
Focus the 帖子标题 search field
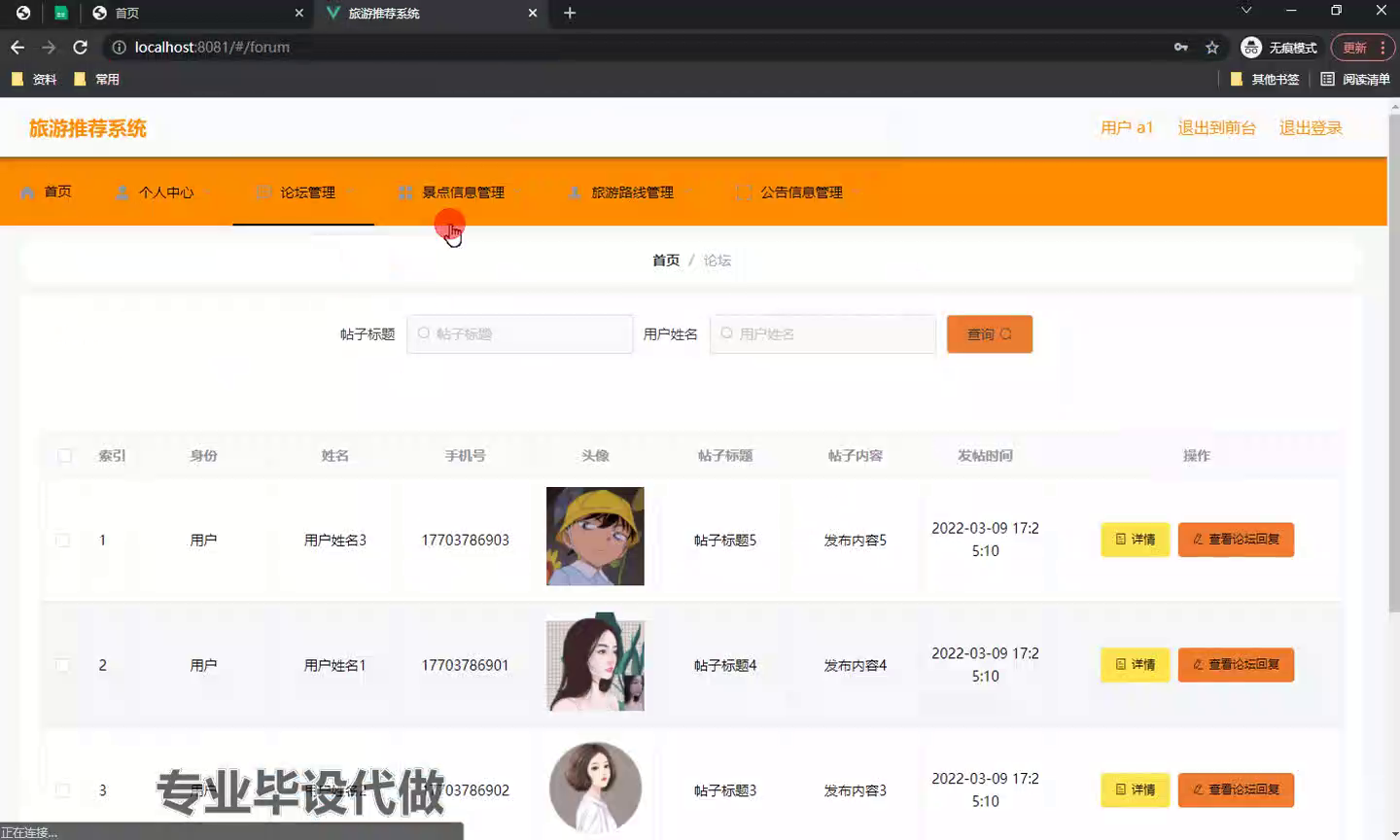(520, 333)
